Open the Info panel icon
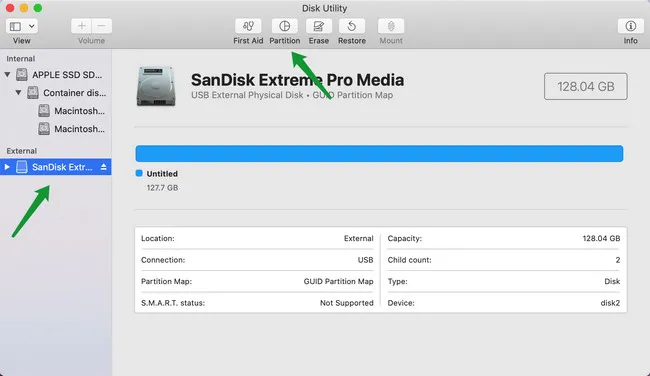The image size is (650, 376). click(x=631, y=26)
